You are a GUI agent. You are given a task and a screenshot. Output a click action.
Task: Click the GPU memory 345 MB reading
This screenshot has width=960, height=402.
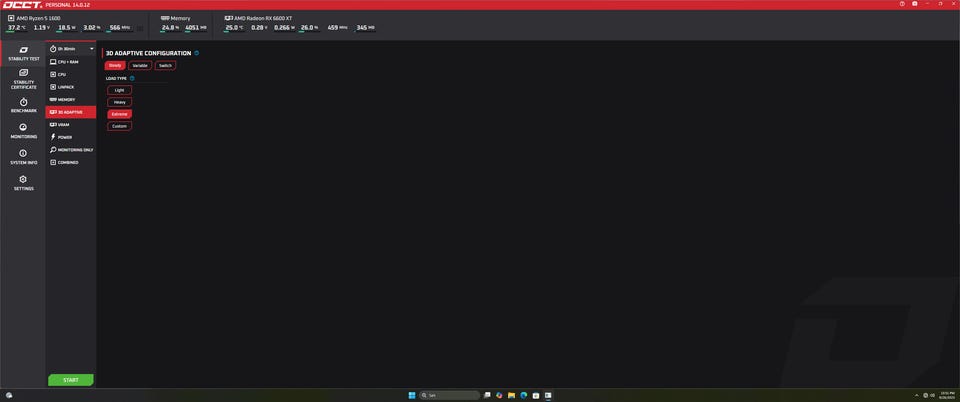click(x=366, y=28)
